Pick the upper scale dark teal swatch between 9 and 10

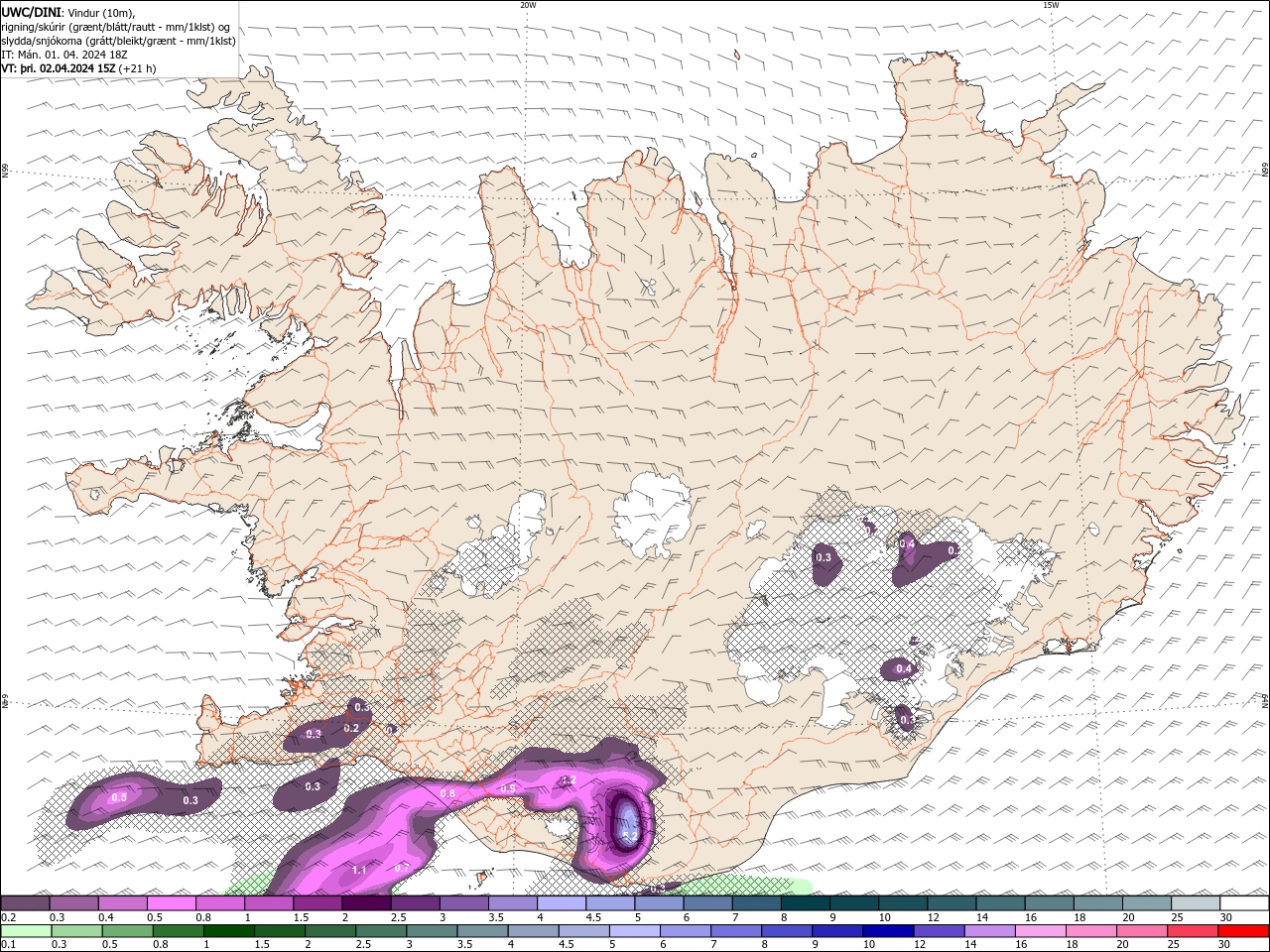point(853,903)
